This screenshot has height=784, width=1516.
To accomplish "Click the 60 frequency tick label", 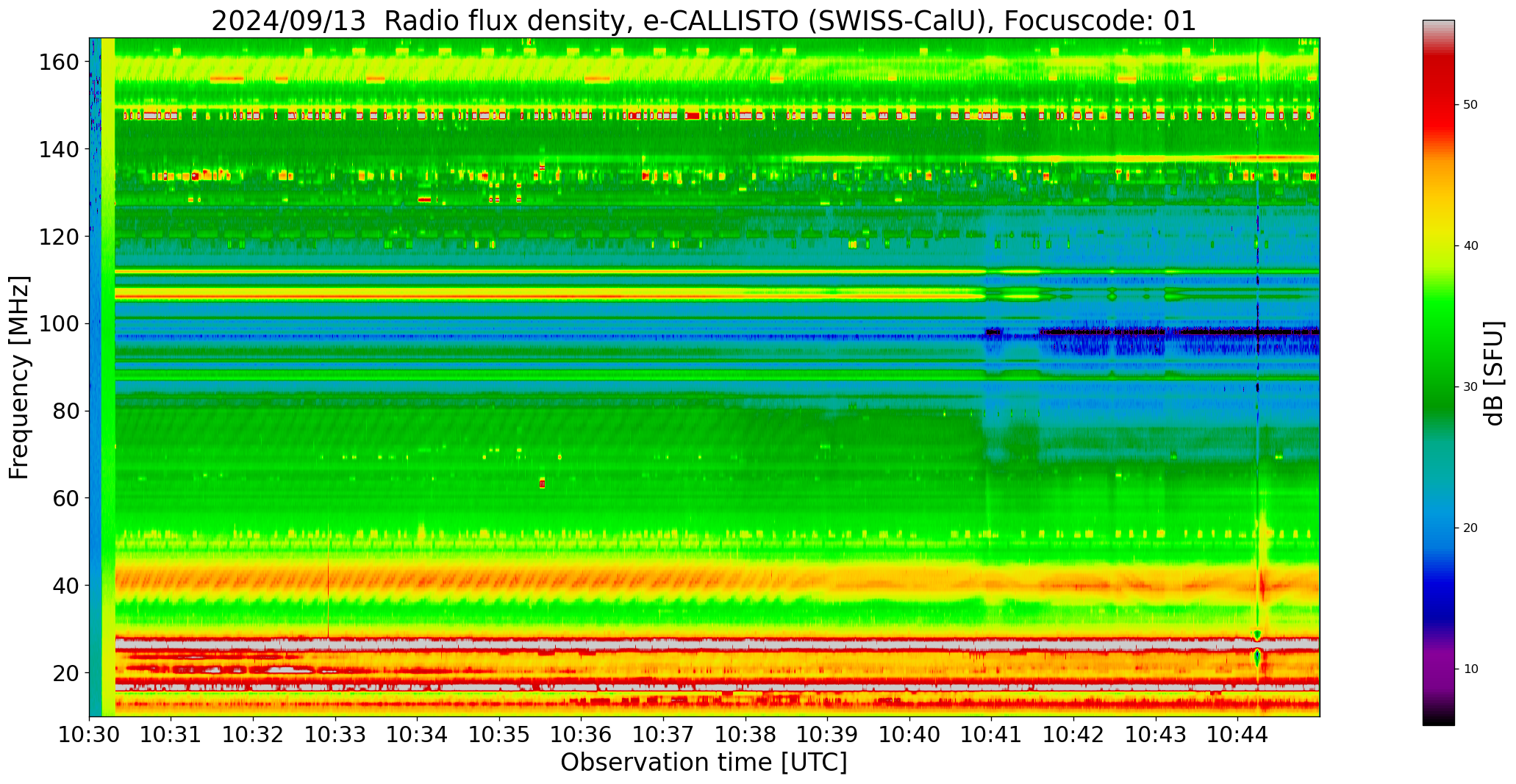I will 65,498.
